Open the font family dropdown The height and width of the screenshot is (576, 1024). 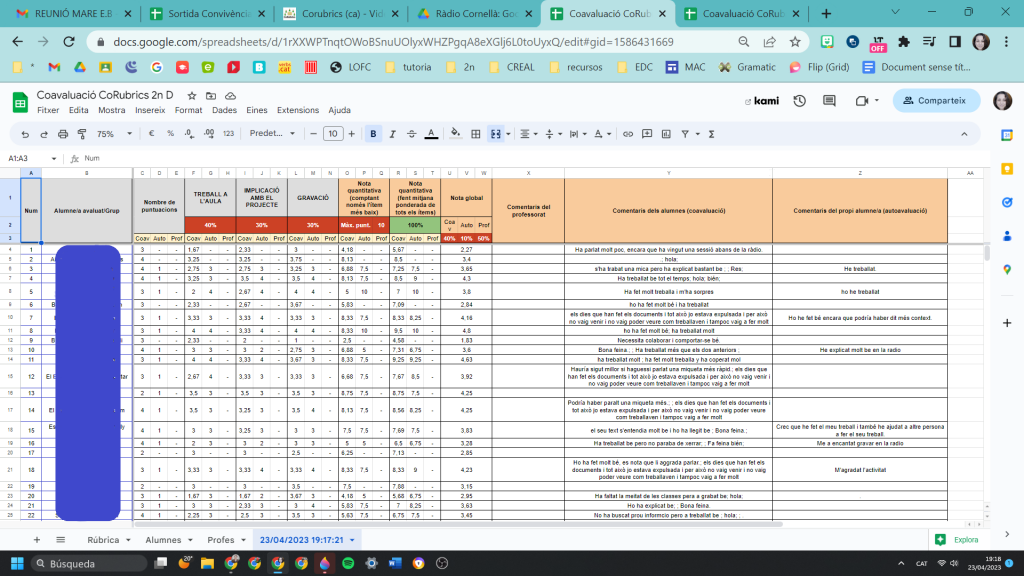pos(270,133)
